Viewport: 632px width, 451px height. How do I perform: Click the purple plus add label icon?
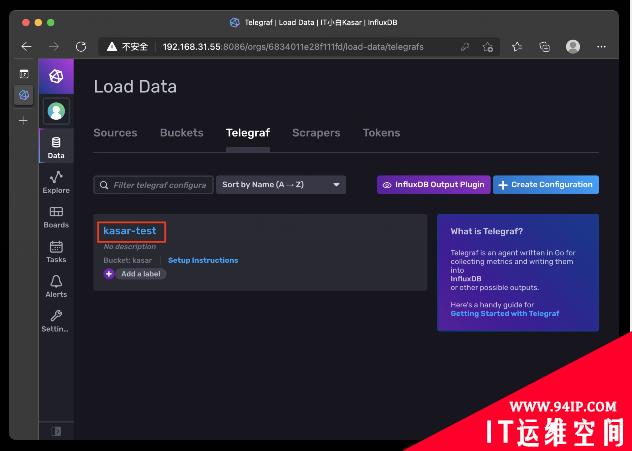(x=109, y=274)
